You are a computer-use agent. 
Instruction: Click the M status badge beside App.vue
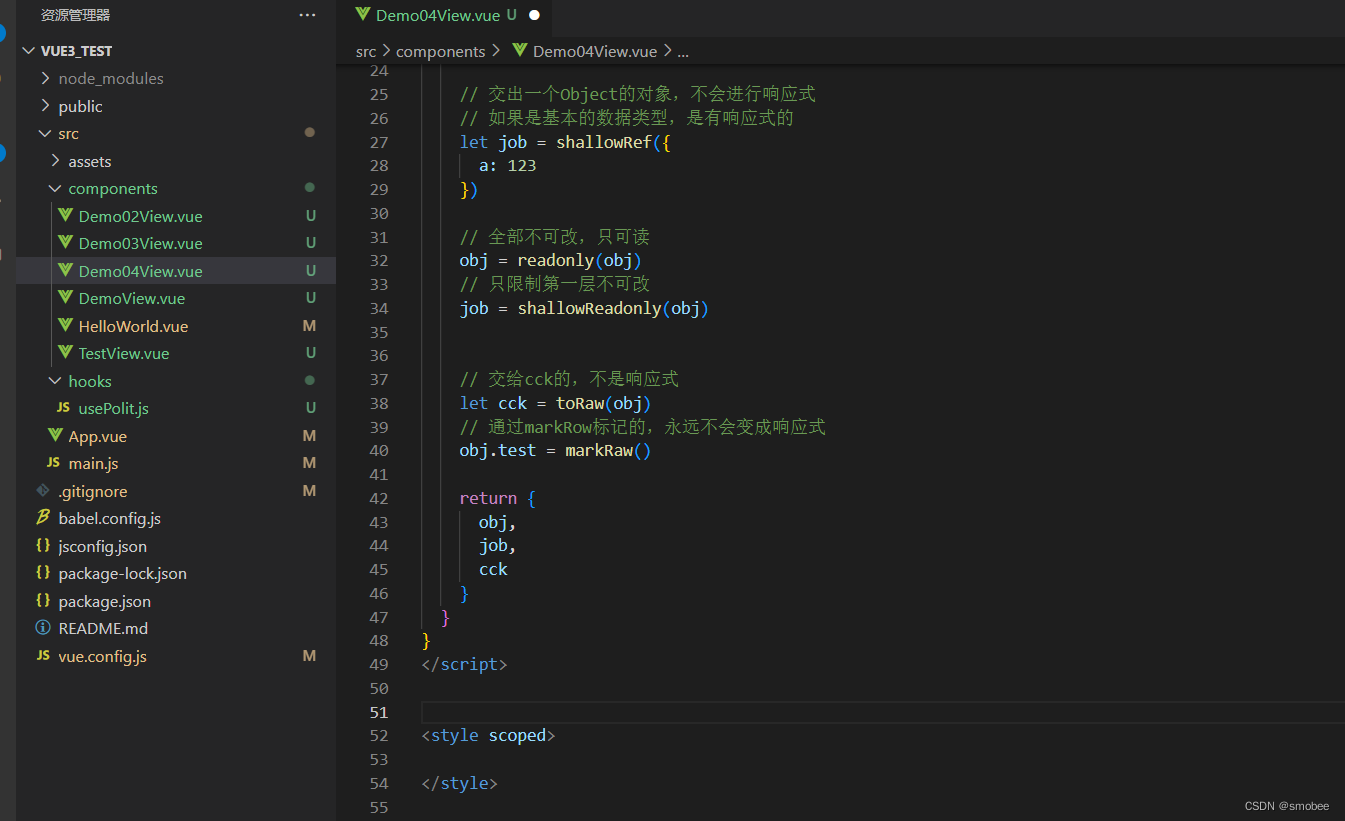click(x=309, y=436)
